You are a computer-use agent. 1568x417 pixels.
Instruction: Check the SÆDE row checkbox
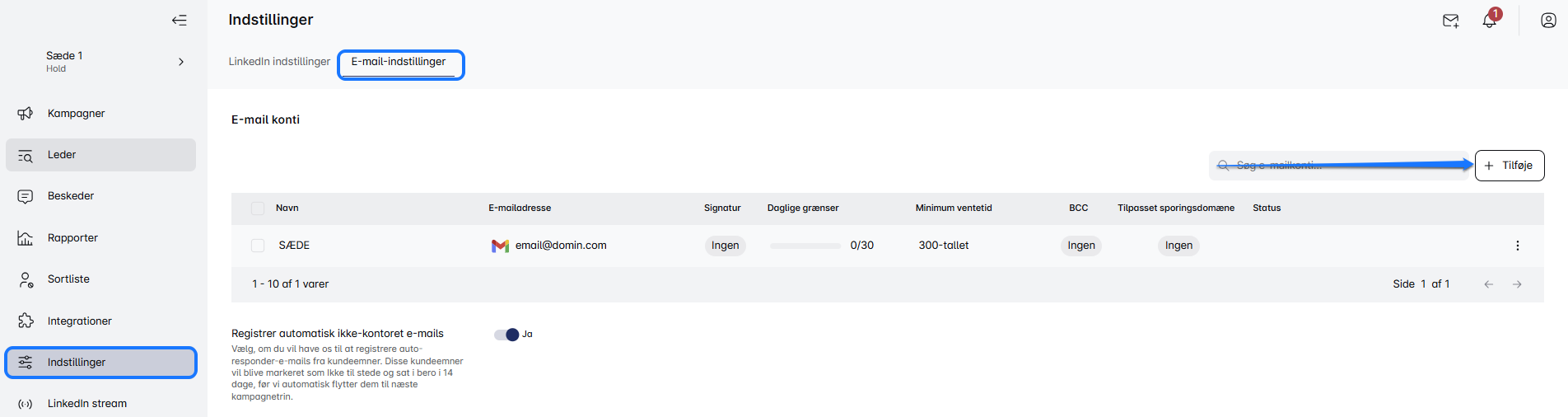pyautogui.click(x=258, y=246)
